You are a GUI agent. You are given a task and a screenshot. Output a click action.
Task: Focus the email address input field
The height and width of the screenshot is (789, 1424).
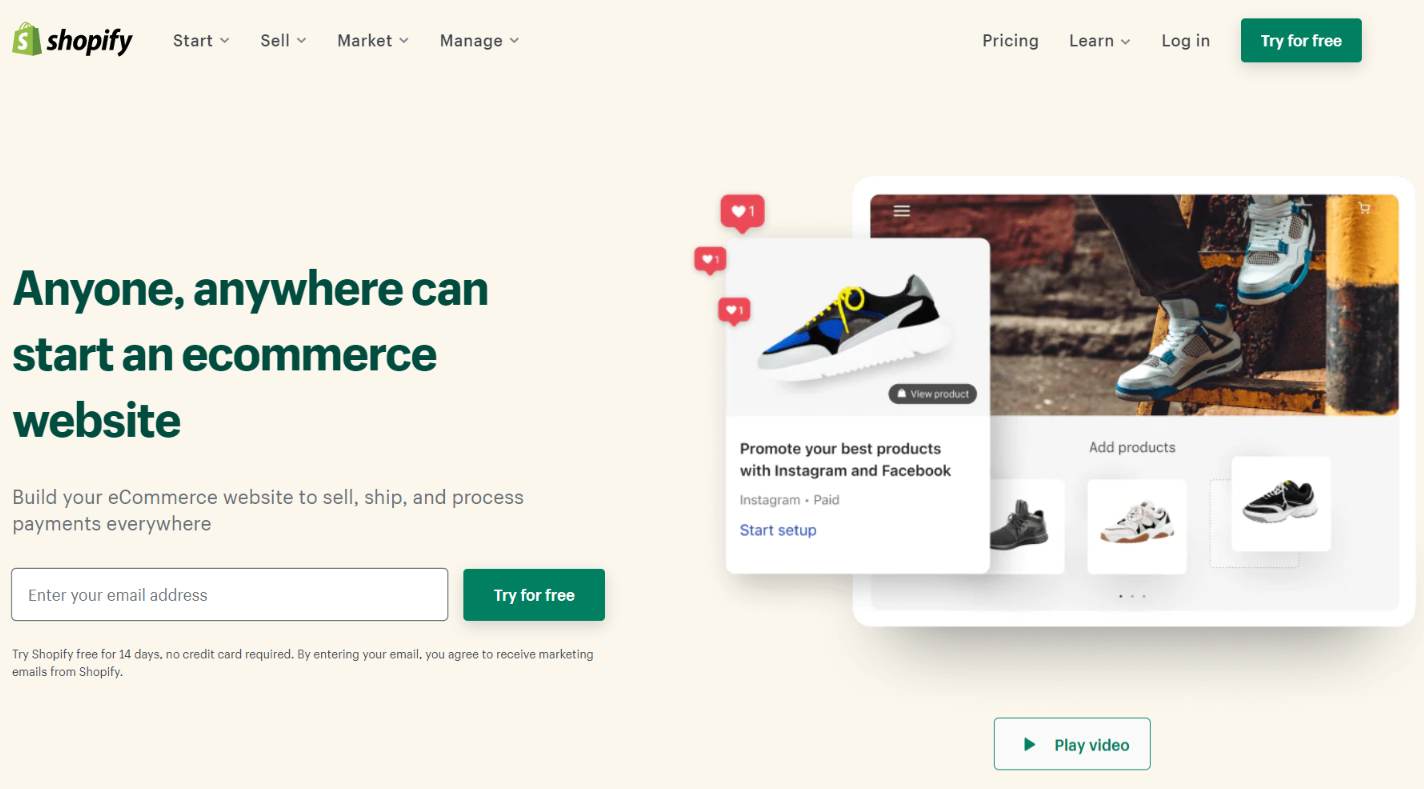[x=229, y=595]
